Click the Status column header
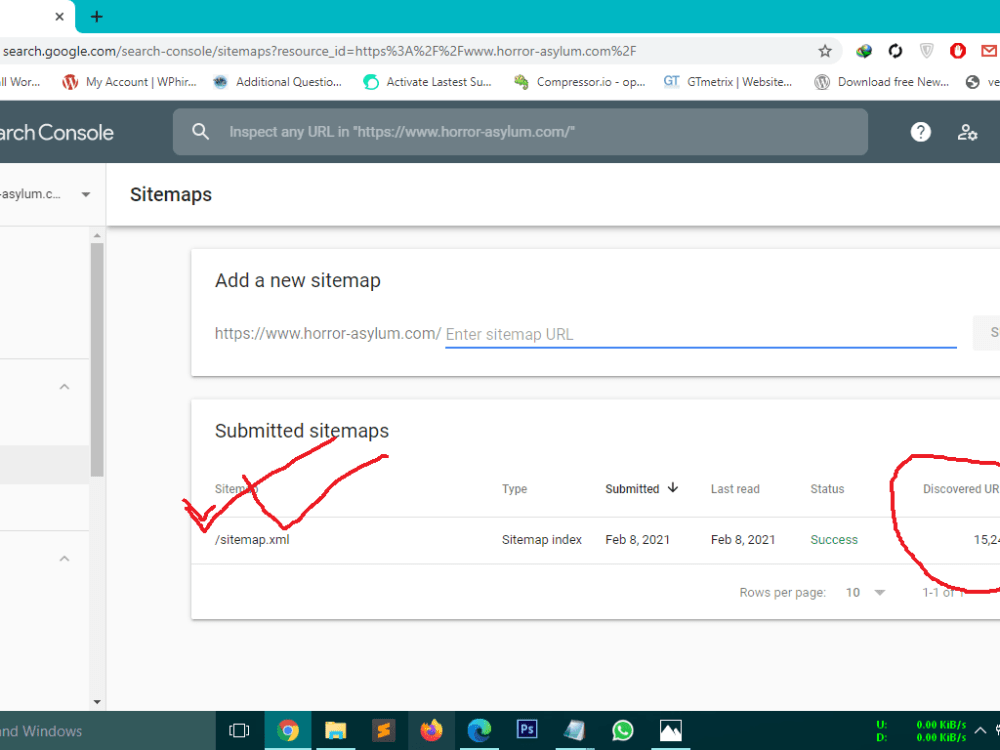 tap(827, 489)
